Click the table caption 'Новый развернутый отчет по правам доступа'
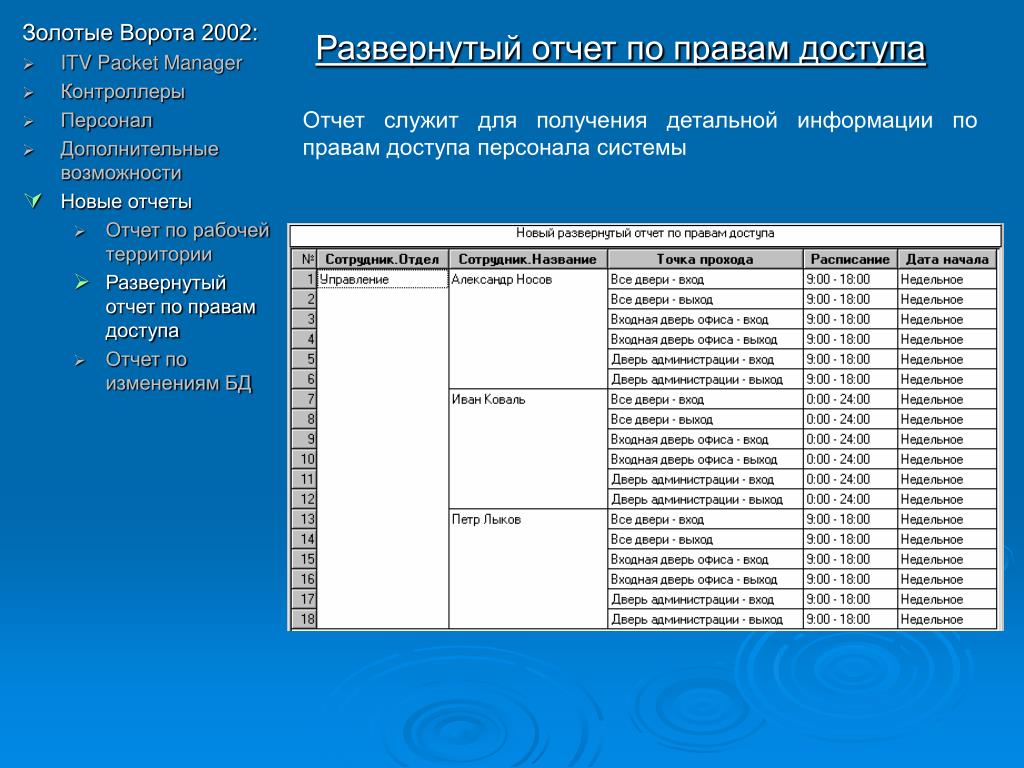Screen dimensions: 1024x768 coord(645,233)
